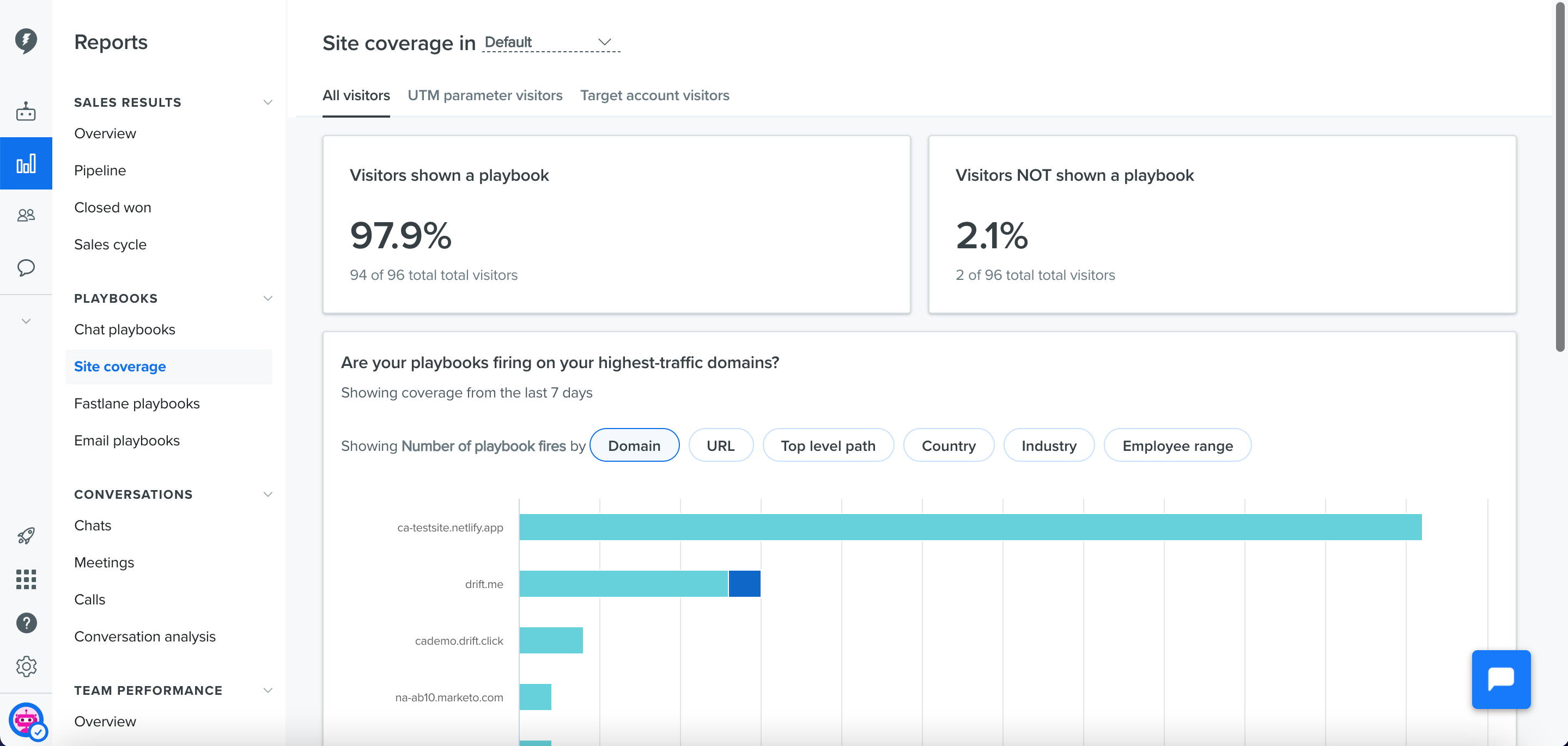Image resolution: width=1568 pixels, height=746 pixels.
Task: Select the Industry filter pill
Action: pos(1049,445)
